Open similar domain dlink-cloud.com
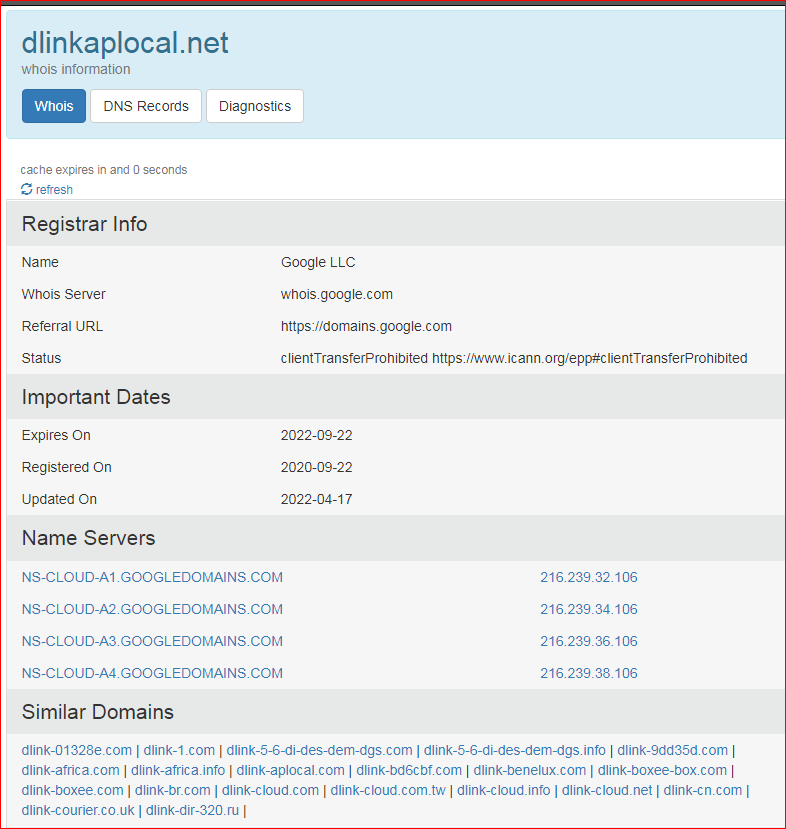Screen dimensions: 786x829 point(271,790)
